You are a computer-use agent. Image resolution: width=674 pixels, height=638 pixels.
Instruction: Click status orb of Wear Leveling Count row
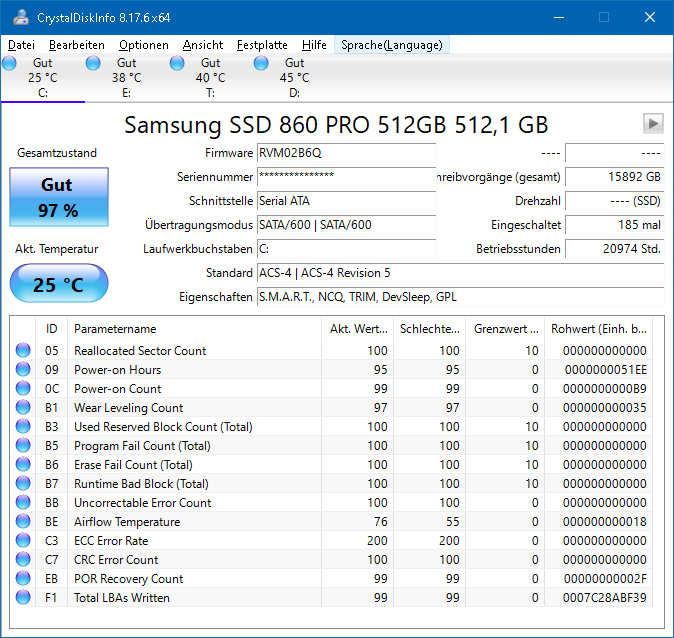[23, 407]
